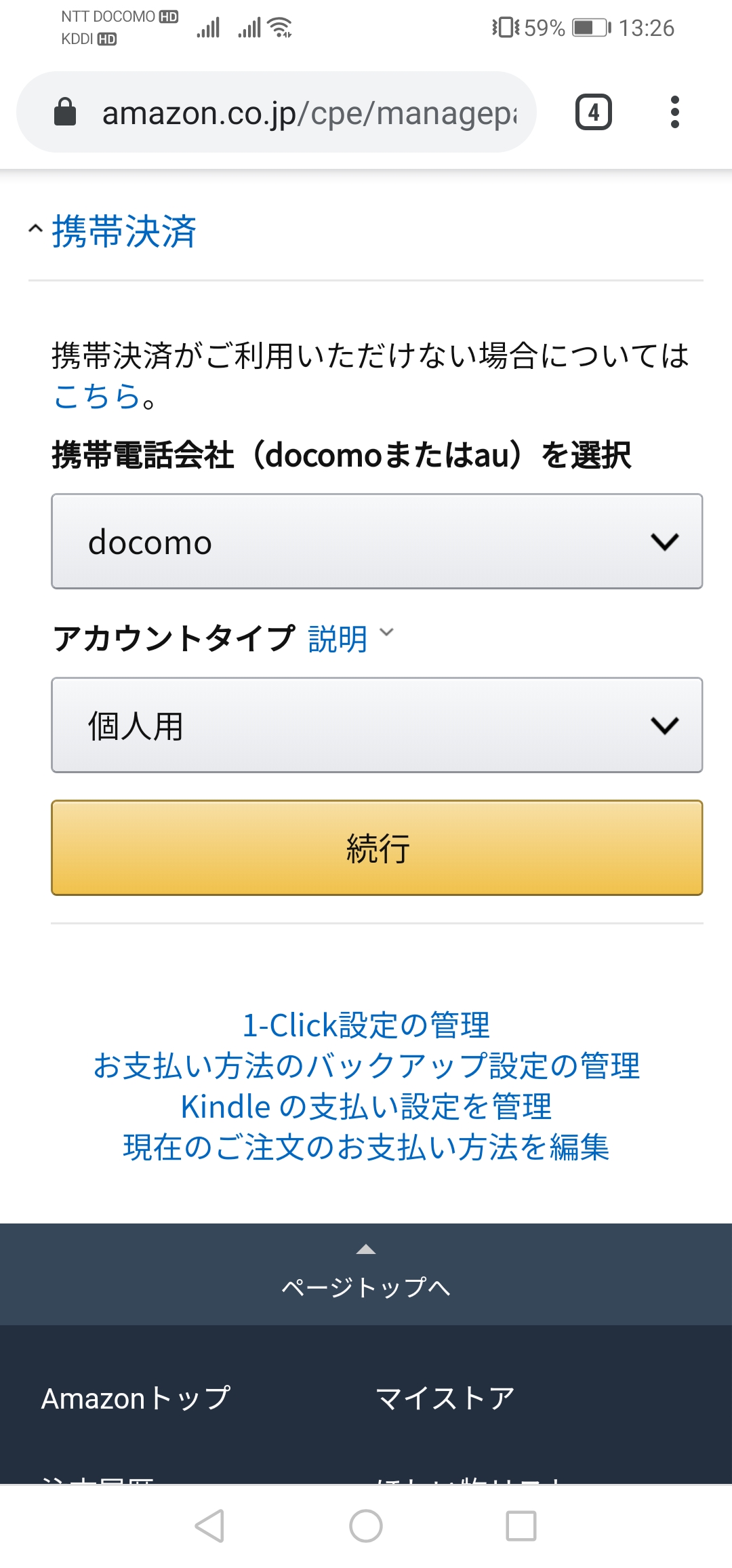The height and width of the screenshot is (1568, 732).
Task: Go to Amazonトップ in the footer
Action: pyautogui.click(x=136, y=1398)
